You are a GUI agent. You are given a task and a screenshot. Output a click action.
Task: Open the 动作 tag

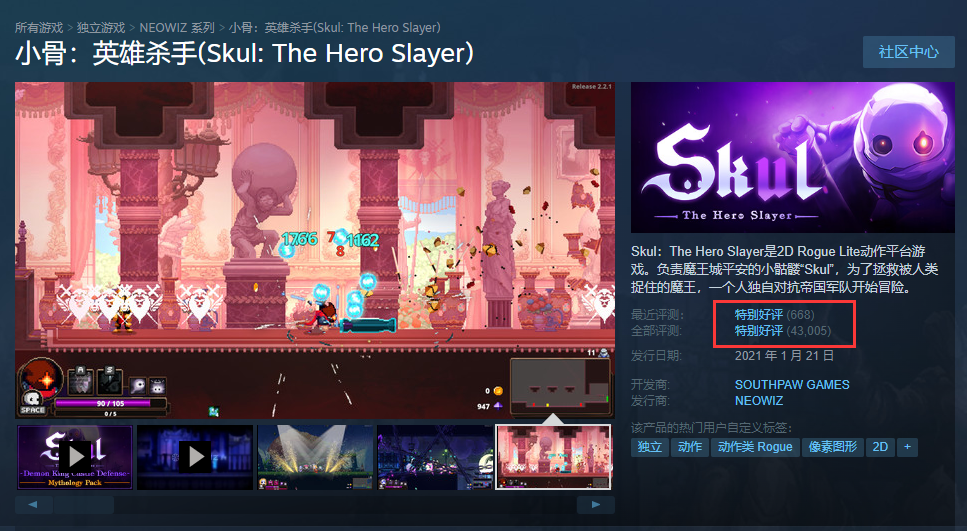(690, 447)
